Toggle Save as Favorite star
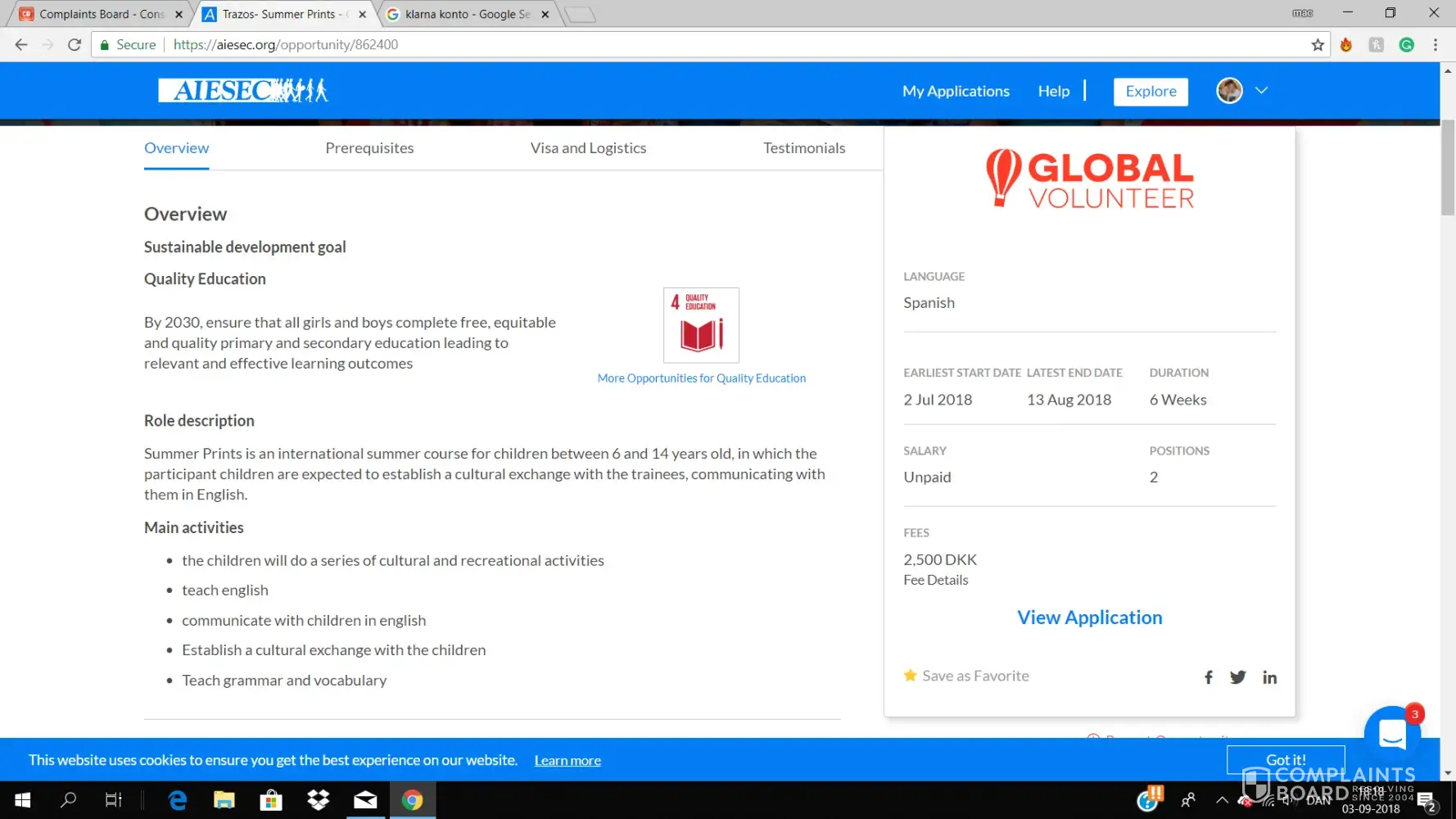Screen dimensions: 1456x819 tap(910, 676)
